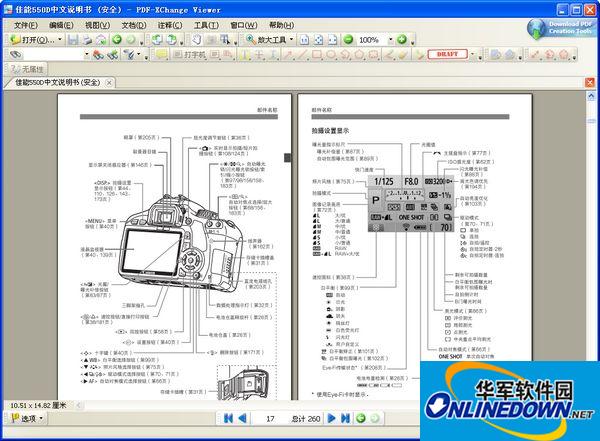Select the Rectangle shape tool
The width and height of the screenshot is (600, 441).
point(317,55)
